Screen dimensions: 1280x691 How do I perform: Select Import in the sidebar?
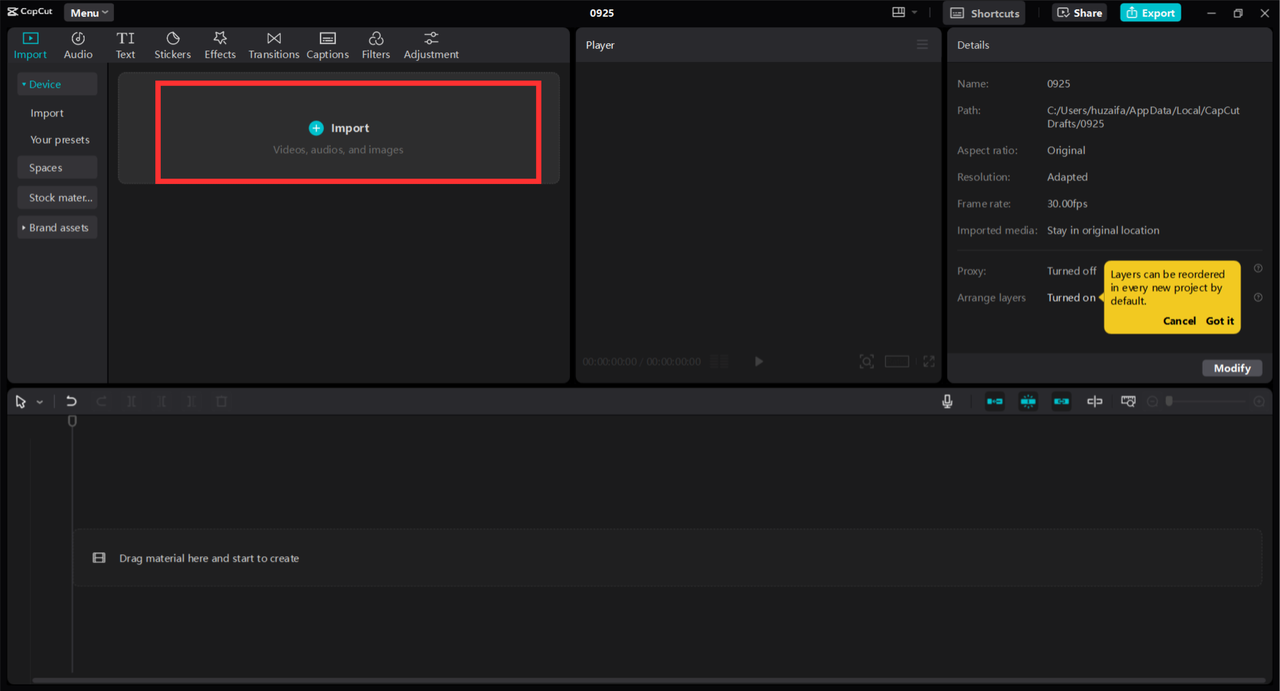tap(47, 113)
